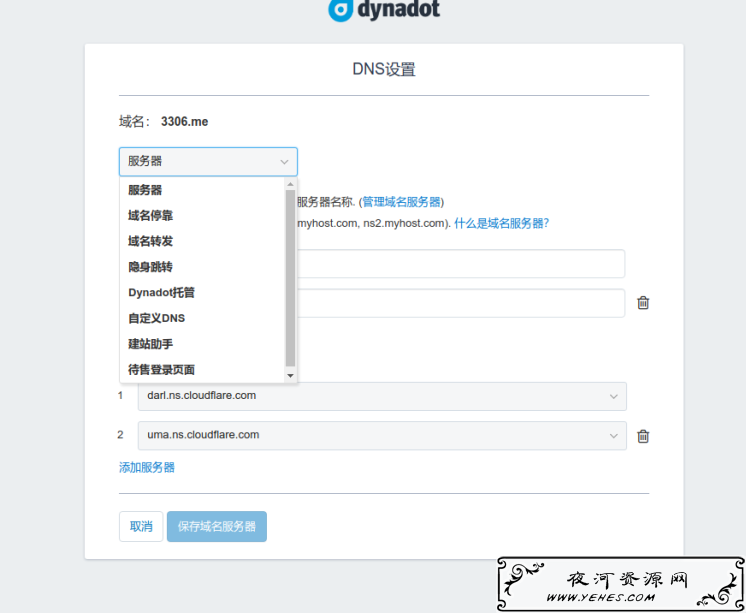
Task: Expand the darl.ns.cloudflare.com dropdown
Action: click(x=382, y=396)
